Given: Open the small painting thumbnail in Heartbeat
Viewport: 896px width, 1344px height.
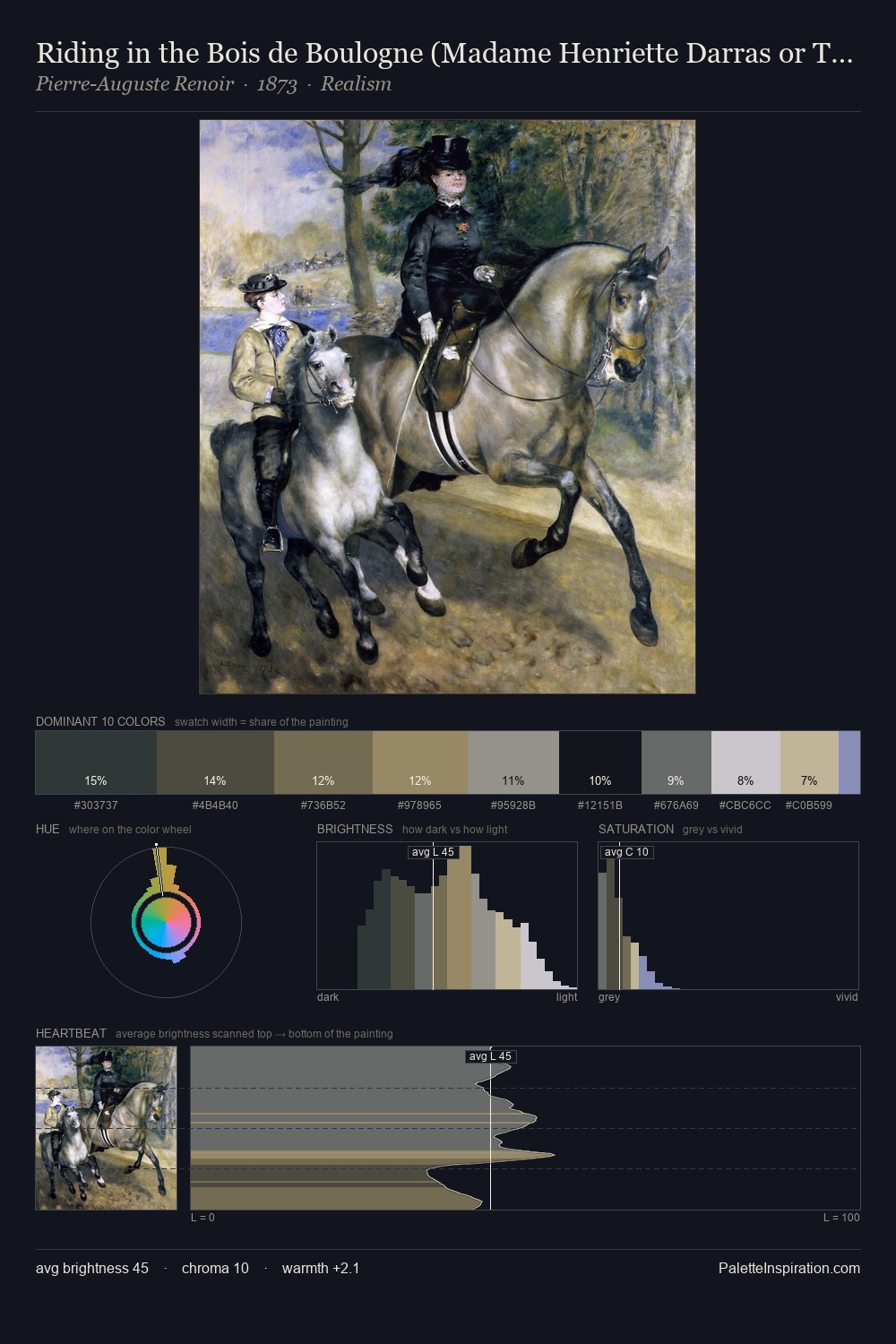Looking at the screenshot, I should (107, 1128).
